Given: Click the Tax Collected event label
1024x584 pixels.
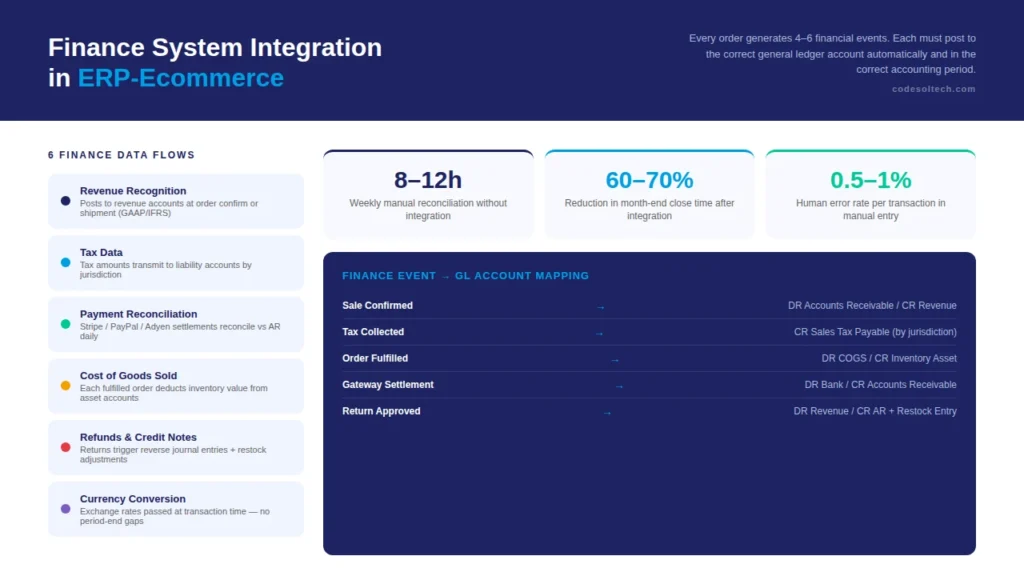Looking at the screenshot, I should point(373,332).
